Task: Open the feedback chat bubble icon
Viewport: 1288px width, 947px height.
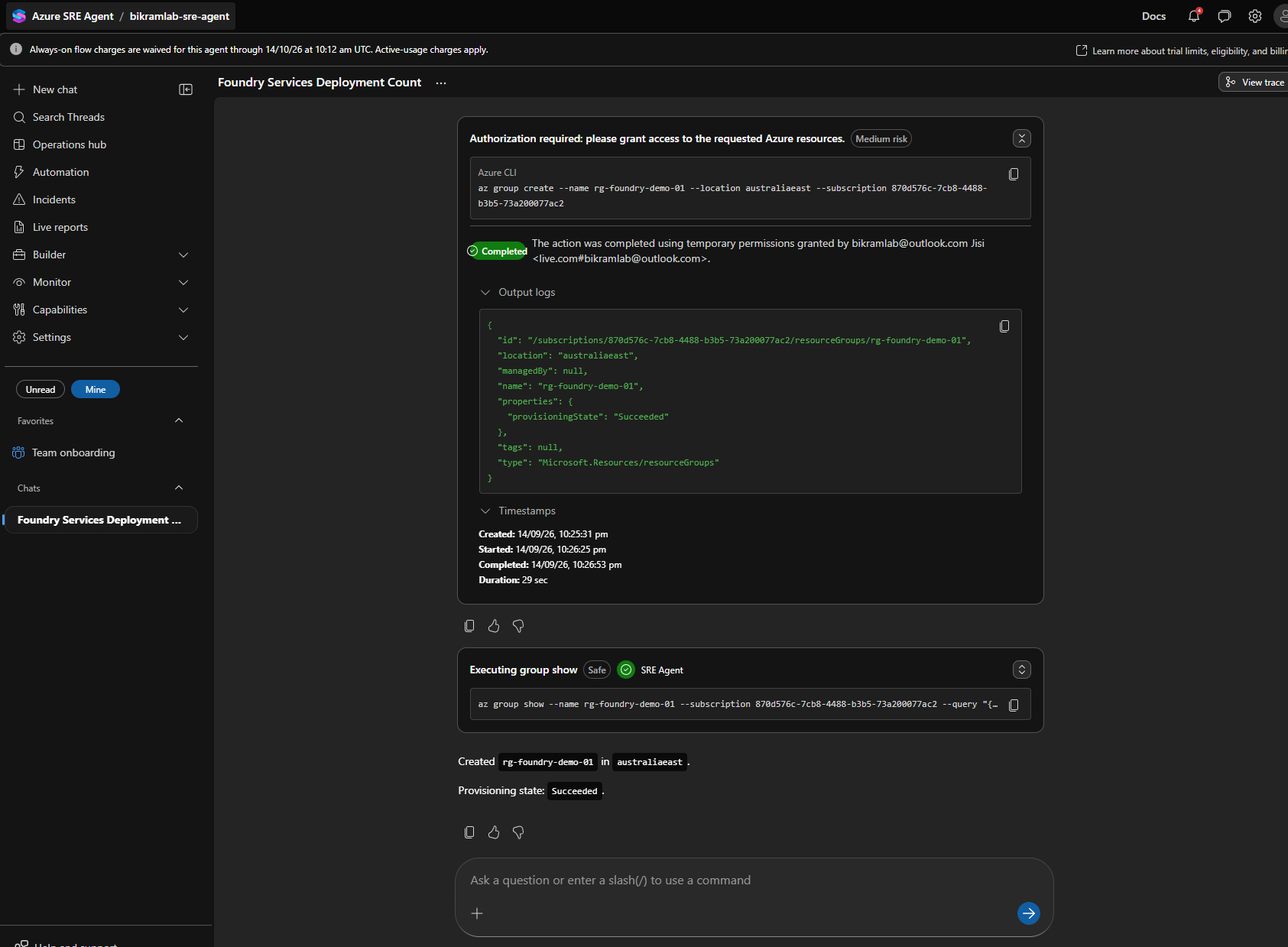Action: click(x=1225, y=16)
